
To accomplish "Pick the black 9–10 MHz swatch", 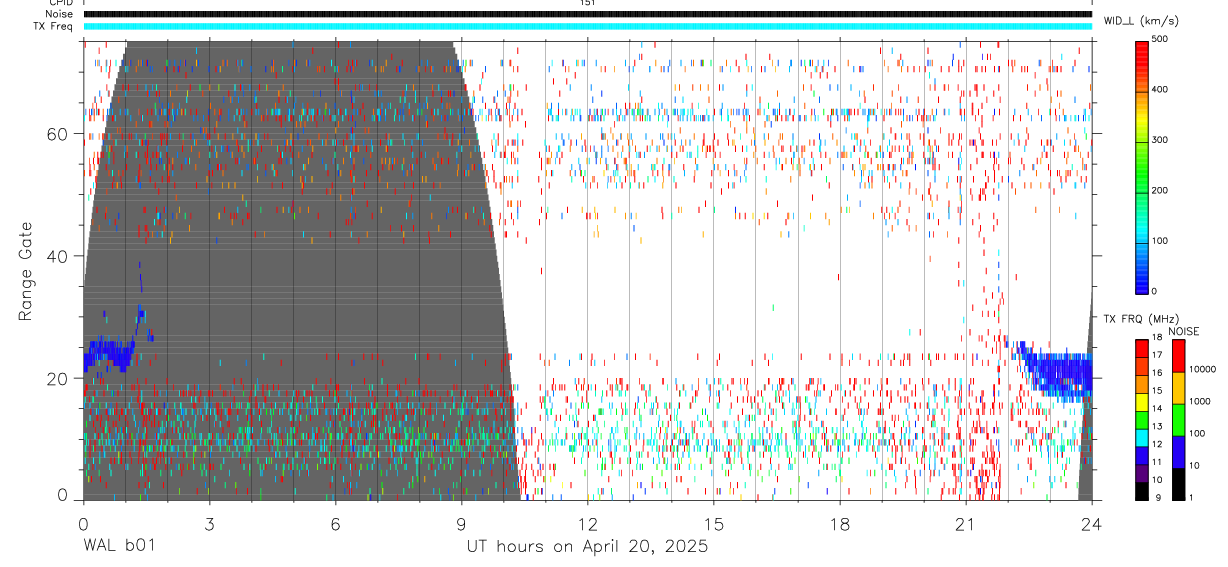I will [1142, 491].
